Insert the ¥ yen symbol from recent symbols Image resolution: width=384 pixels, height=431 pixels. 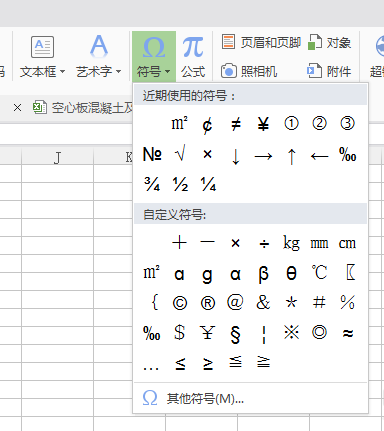(263, 124)
